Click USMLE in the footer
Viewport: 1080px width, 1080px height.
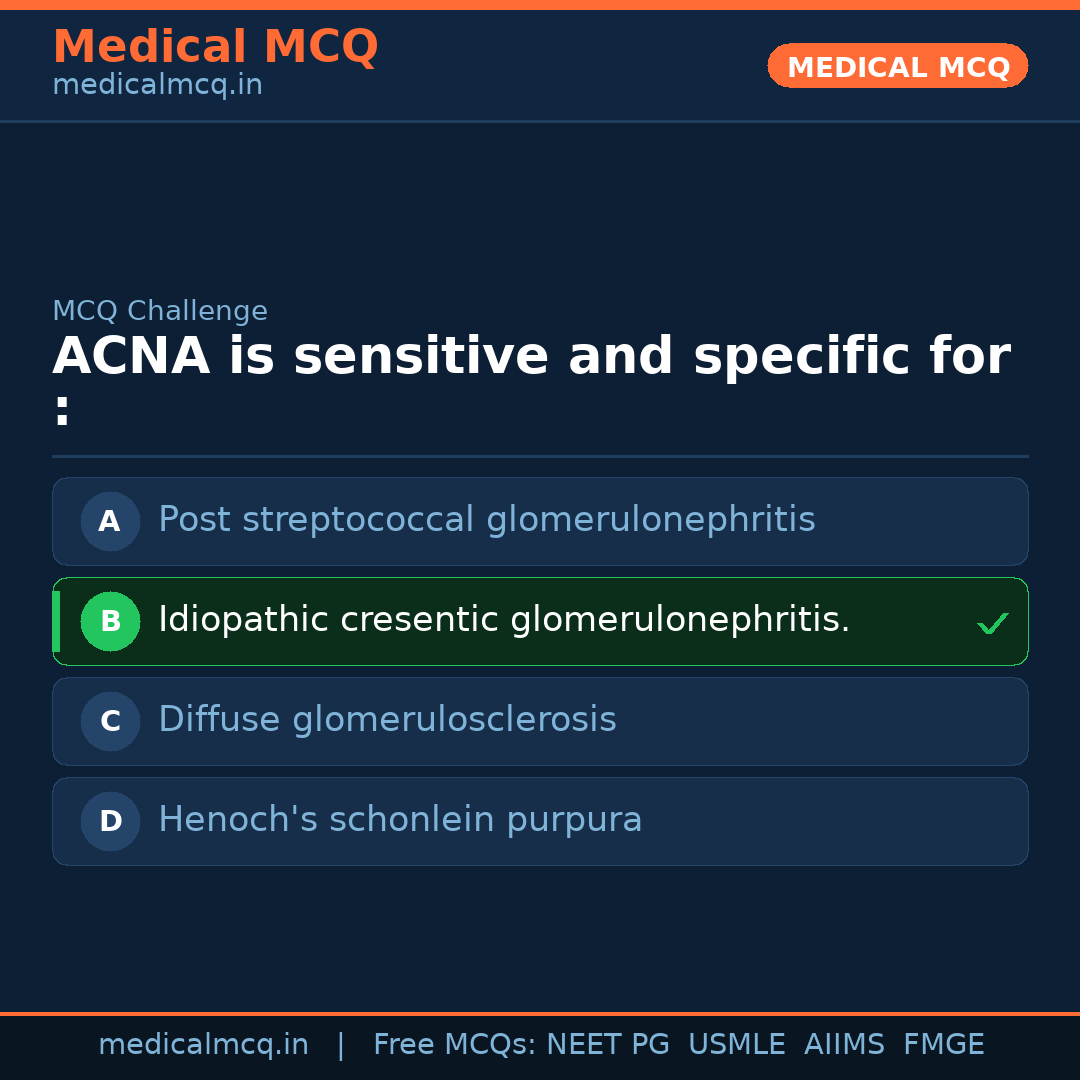[736, 1045]
